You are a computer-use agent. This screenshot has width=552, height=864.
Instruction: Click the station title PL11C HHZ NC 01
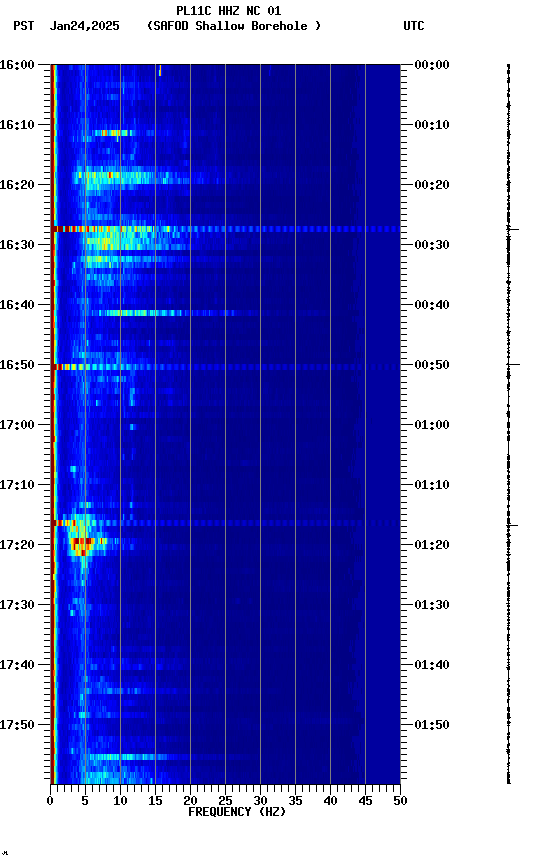(x=229, y=10)
